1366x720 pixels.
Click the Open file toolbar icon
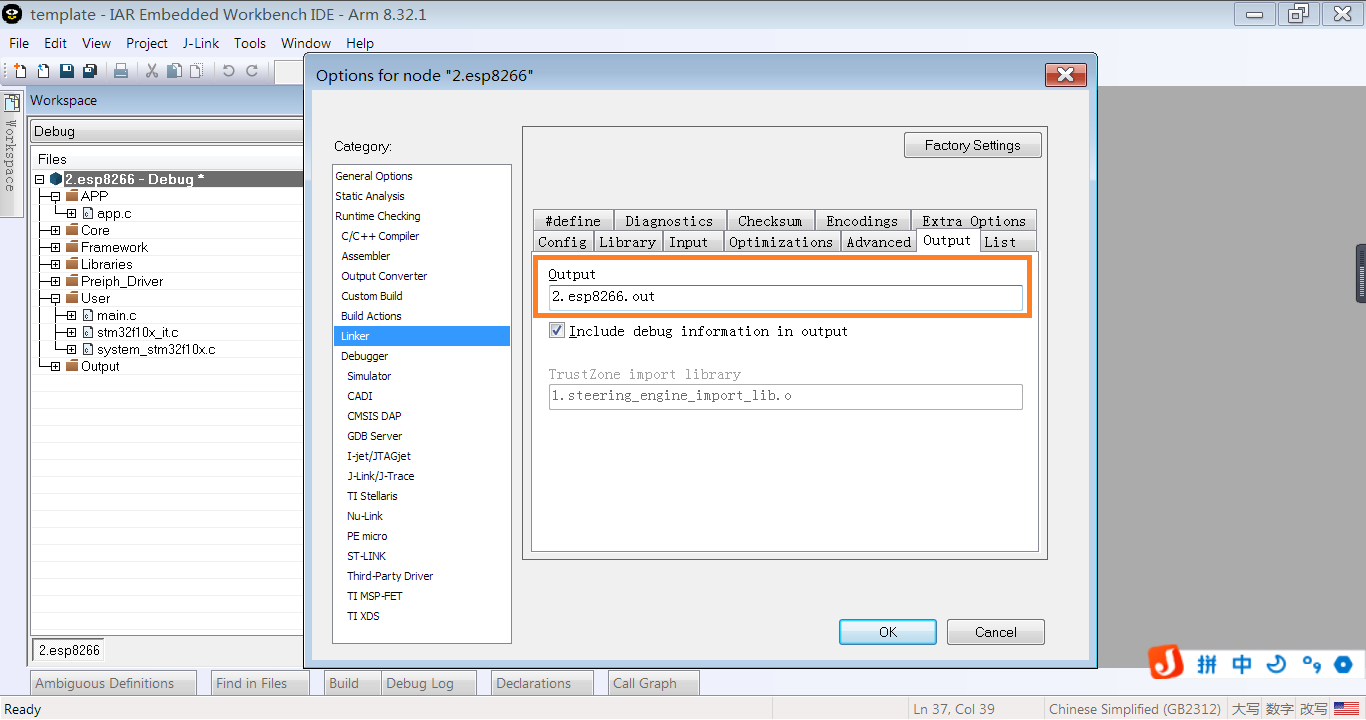tap(43, 71)
